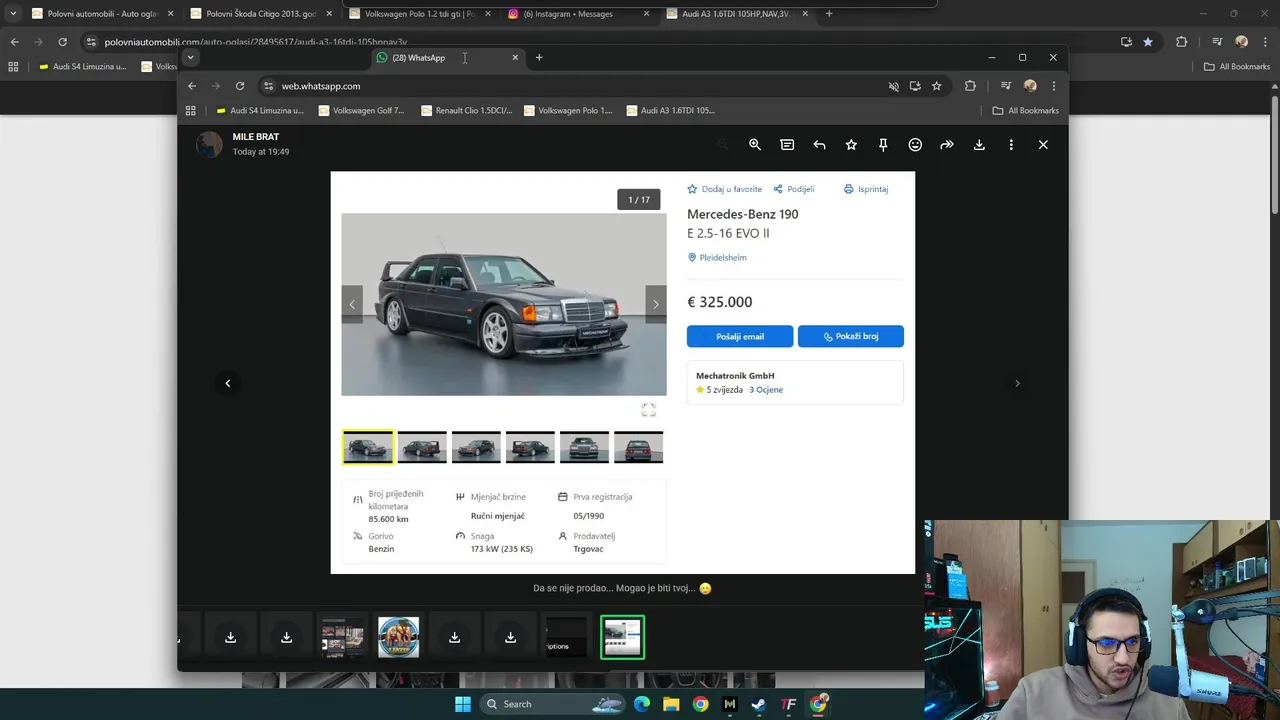This screenshot has height=720, width=1280.
Task: Open All Bookmarks folder in WhatsApp window
Action: point(1025,111)
